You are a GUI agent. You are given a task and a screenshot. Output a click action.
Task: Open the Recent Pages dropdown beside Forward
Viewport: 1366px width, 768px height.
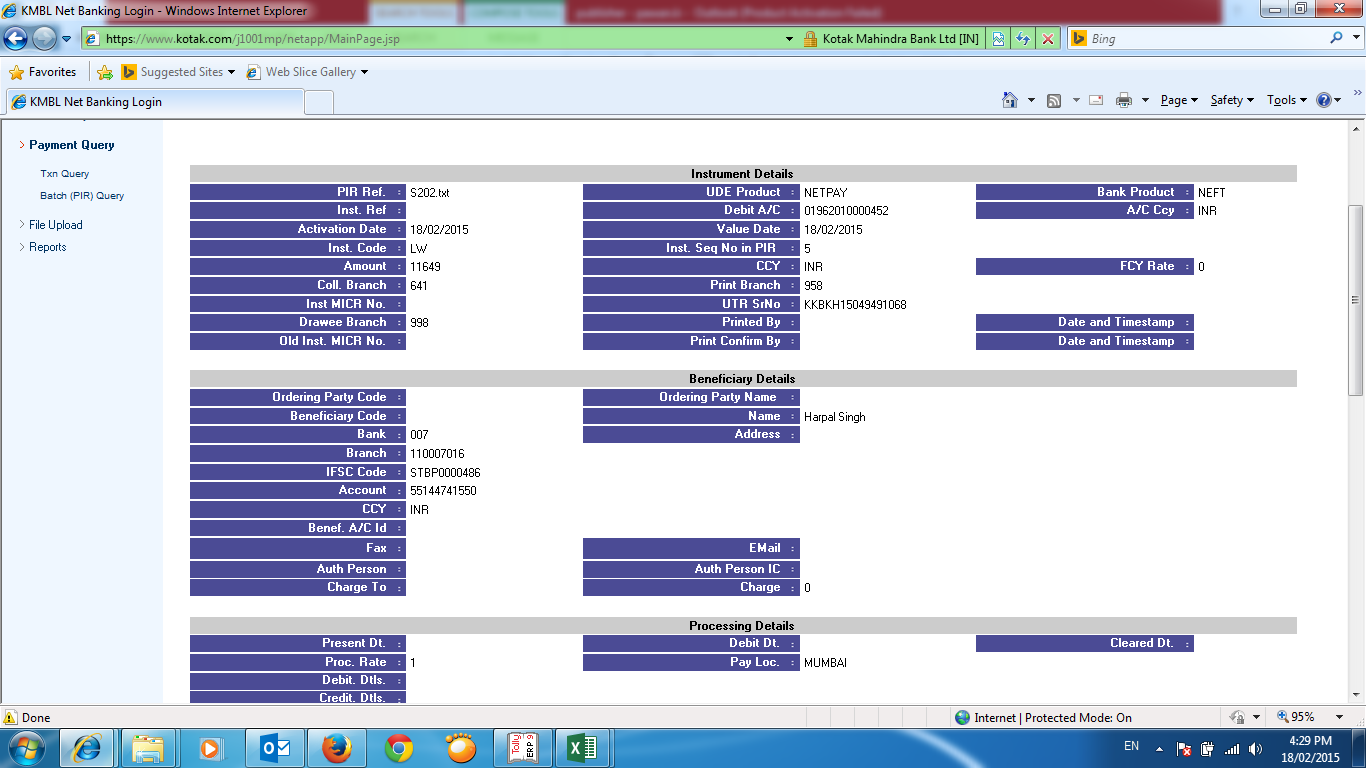click(66, 39)
